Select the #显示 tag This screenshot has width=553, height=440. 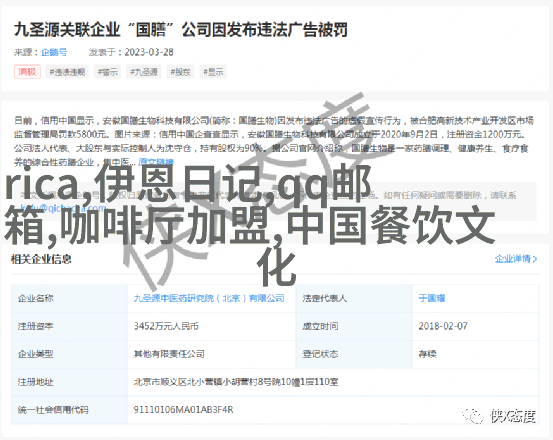(x=213, y=72)
